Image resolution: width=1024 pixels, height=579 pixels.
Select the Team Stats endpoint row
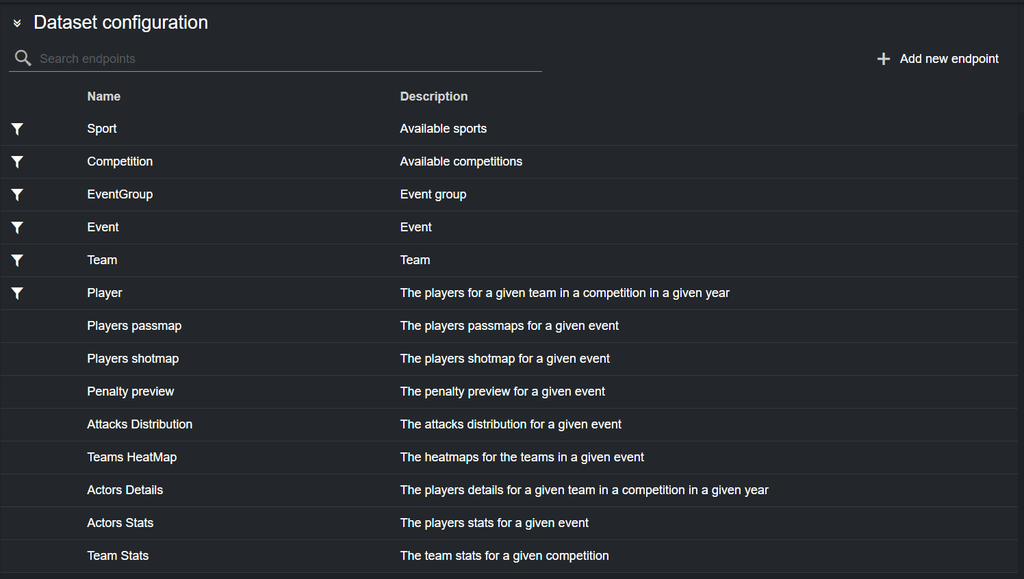point(118,556)
